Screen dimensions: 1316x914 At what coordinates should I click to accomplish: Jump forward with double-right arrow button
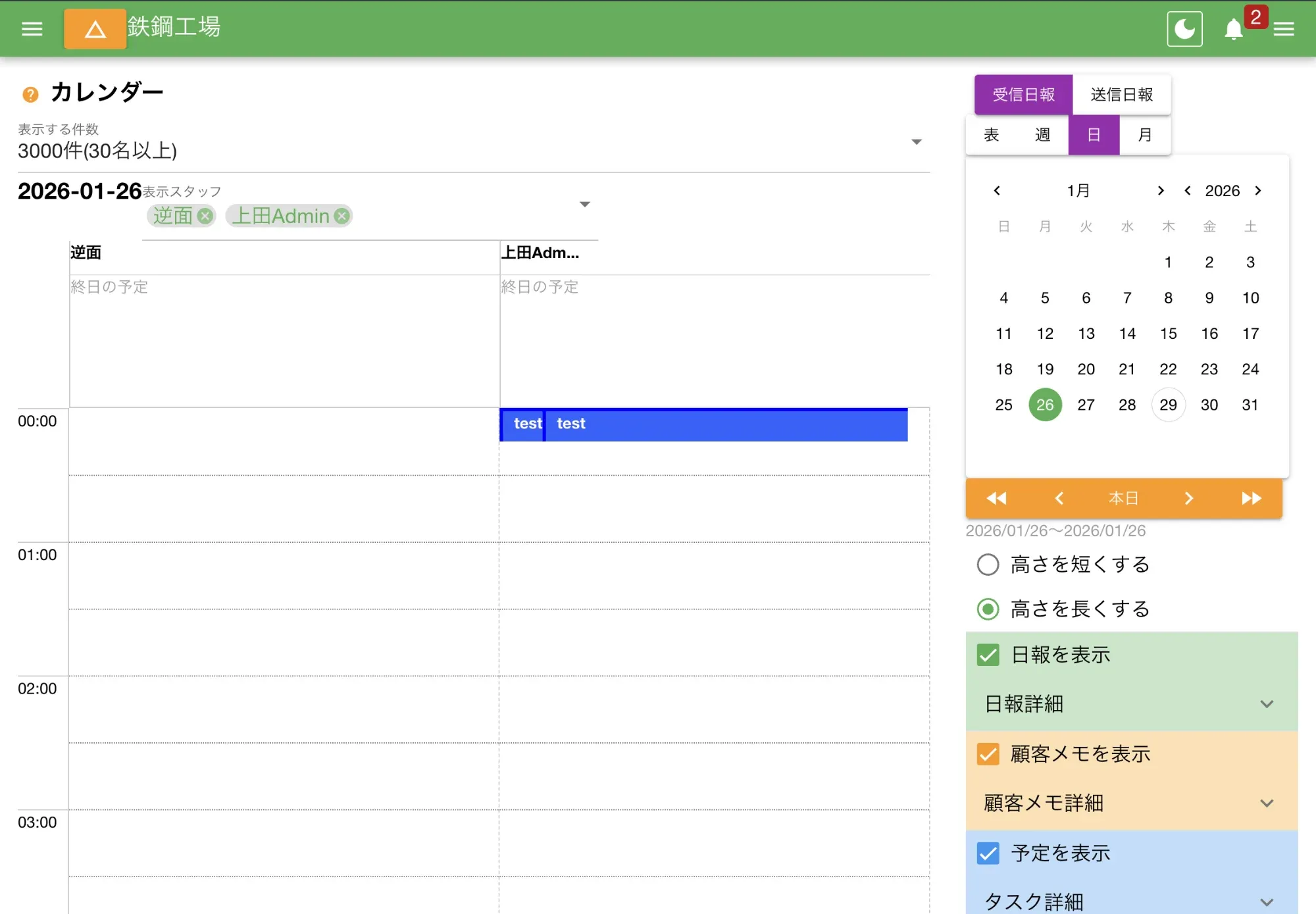tap(1251, 498)
